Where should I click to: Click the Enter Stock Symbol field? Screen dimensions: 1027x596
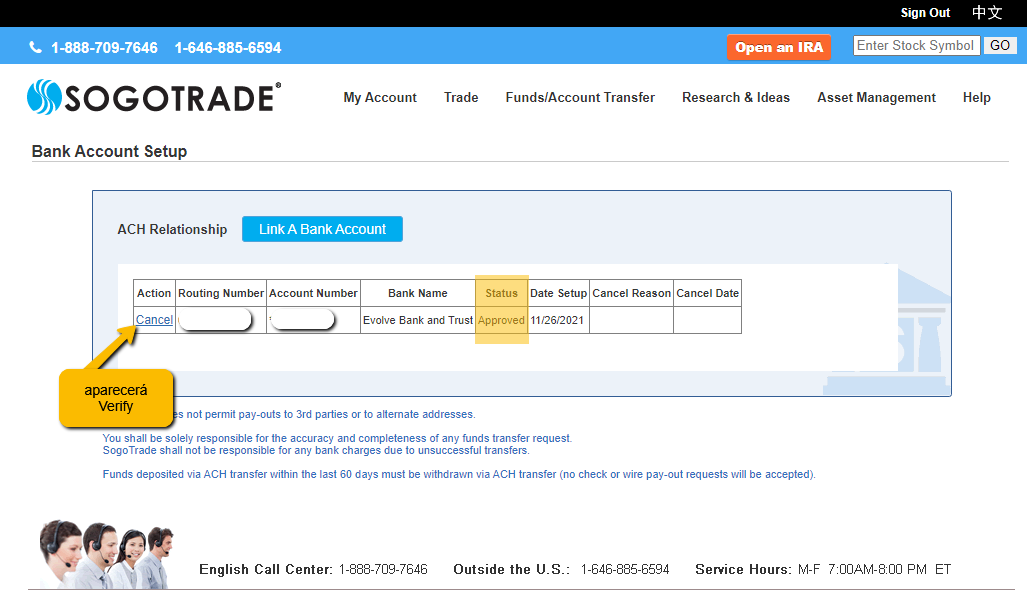[916, 46]
